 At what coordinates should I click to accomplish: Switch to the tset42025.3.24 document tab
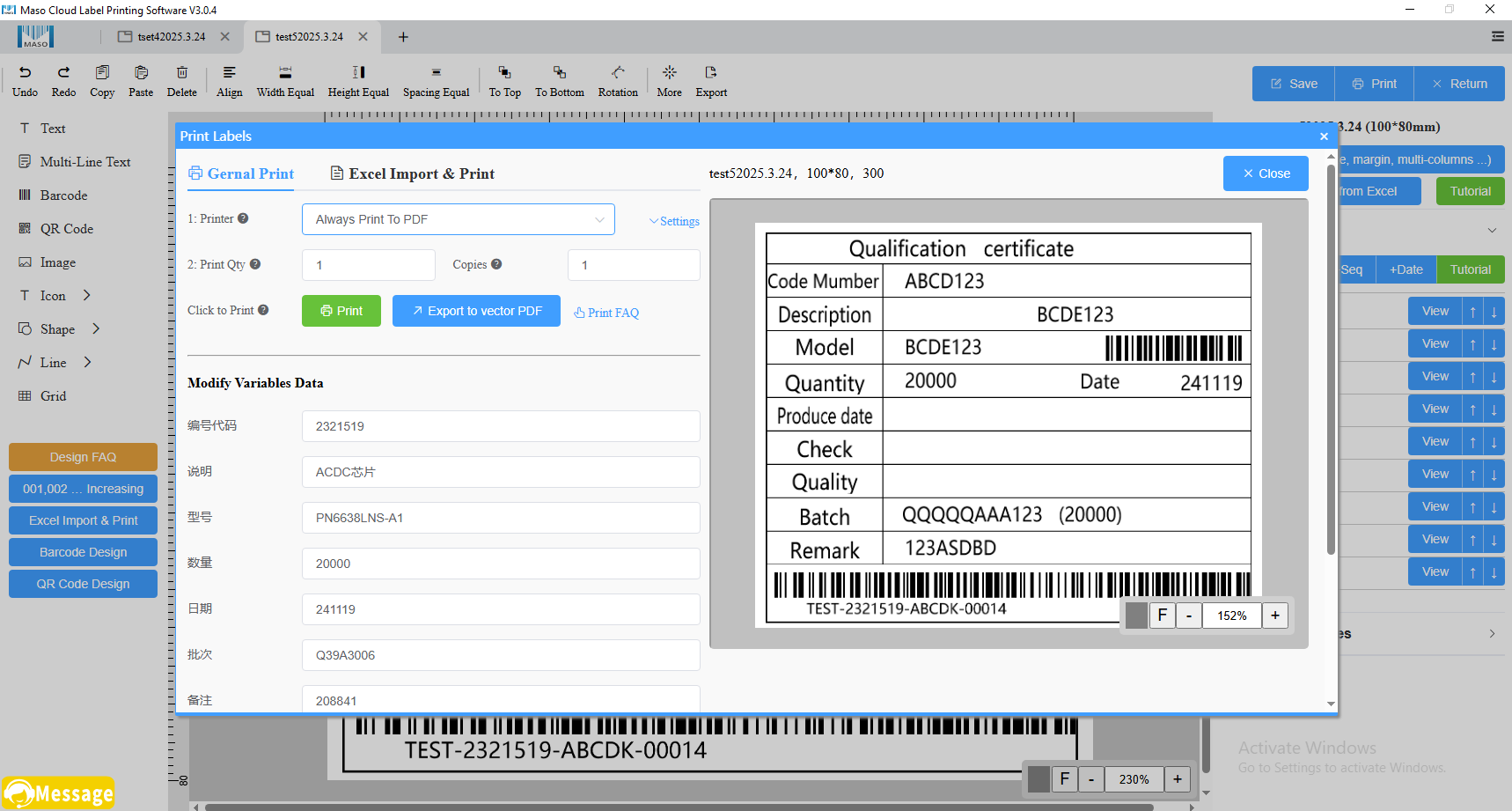(171, 37)
